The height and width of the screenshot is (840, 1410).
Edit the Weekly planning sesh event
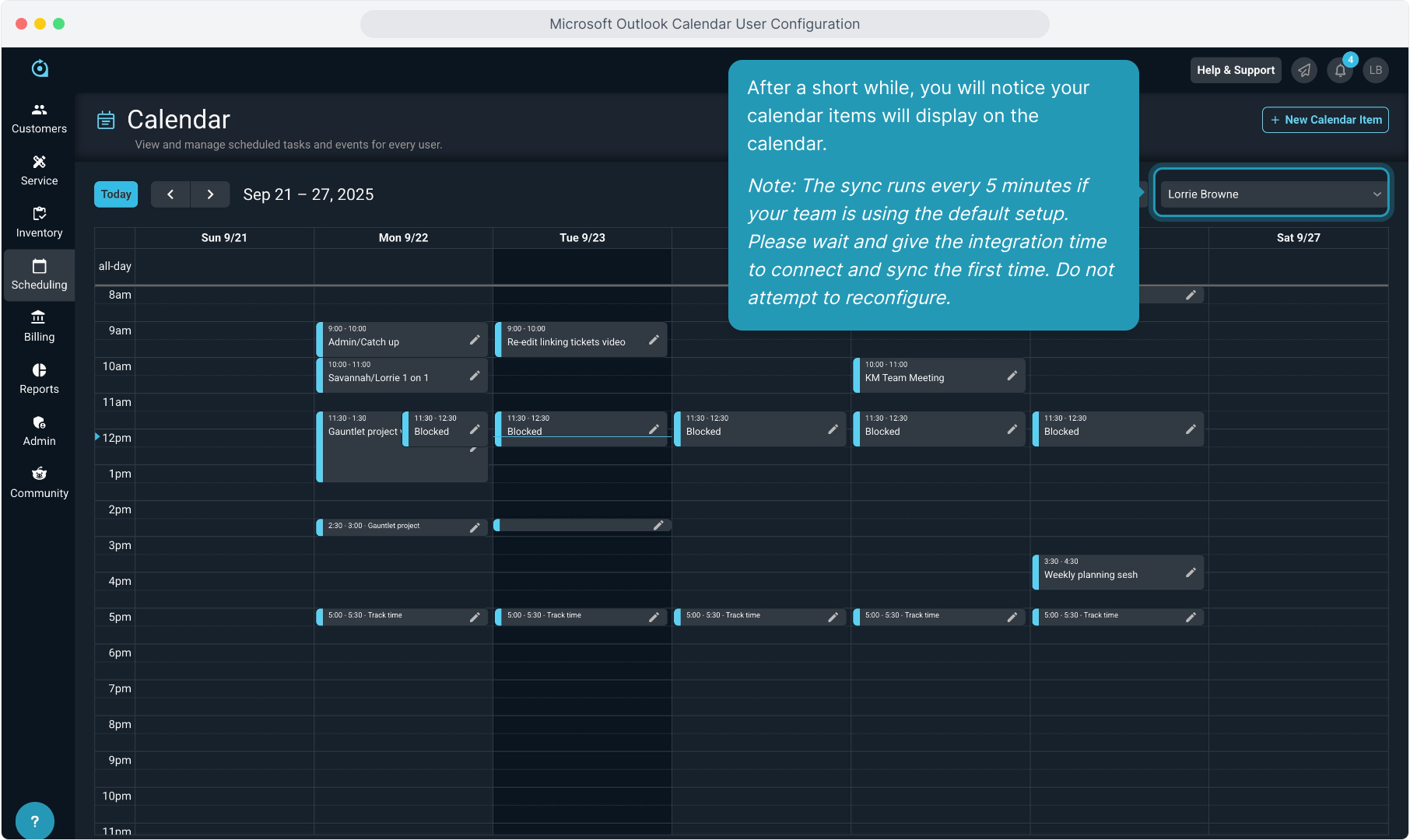coord(1191,573)
